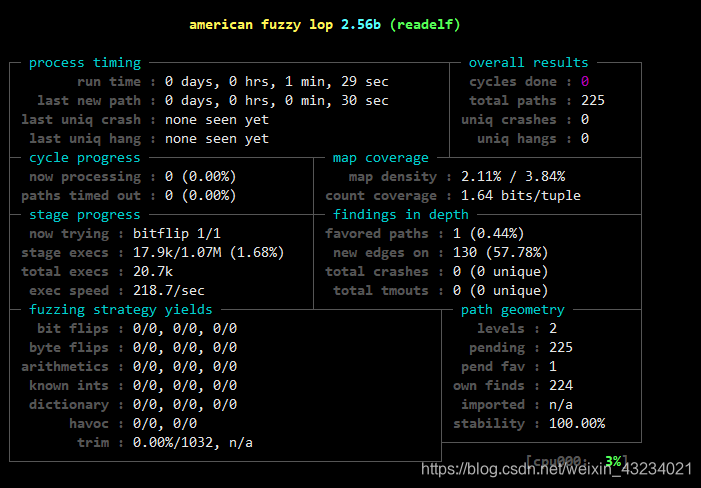Select exec speed value '218.7/sec'
This screenshot has width=701, height=488.
pyautogui.click(x=169, y=290)
